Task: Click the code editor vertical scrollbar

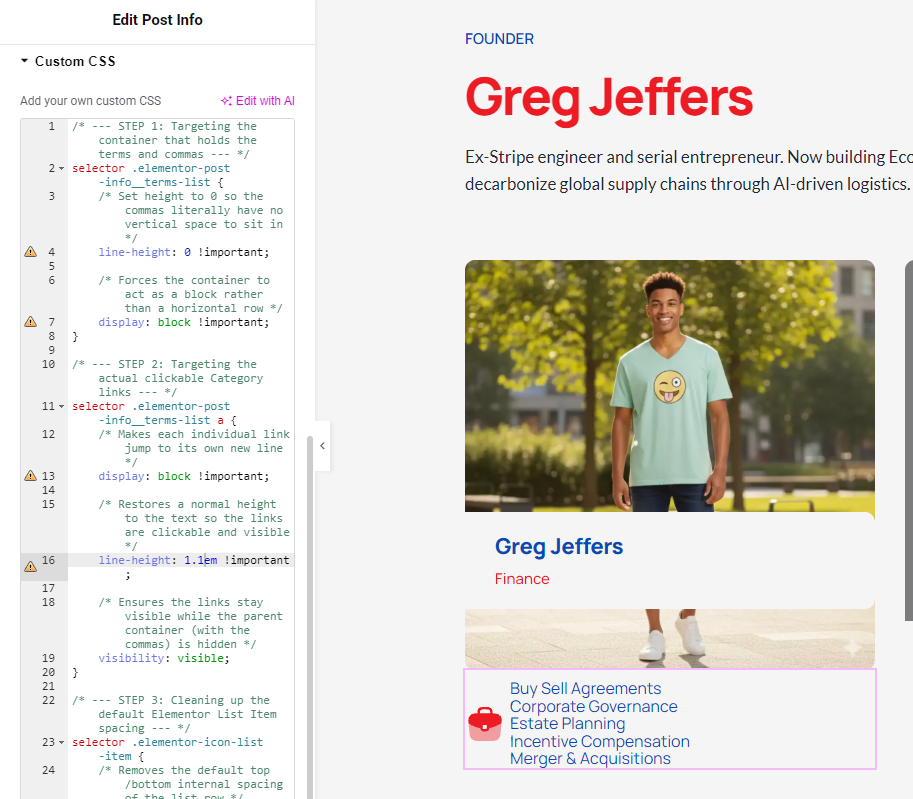Action: (310, 617)
